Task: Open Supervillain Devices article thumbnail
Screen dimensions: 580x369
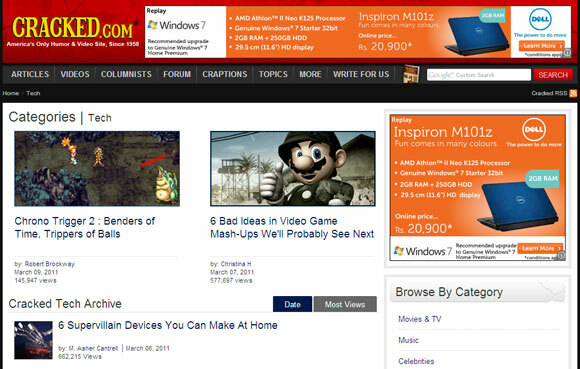Action: click(33, 340)
